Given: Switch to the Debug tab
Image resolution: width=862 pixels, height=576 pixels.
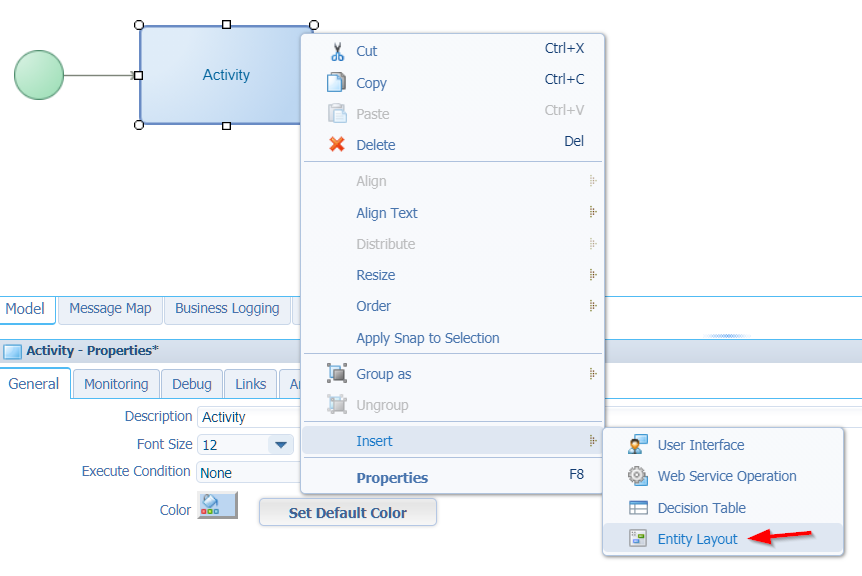Looking at the screenshot, I should pyautogui.click(x=191, y=384).
